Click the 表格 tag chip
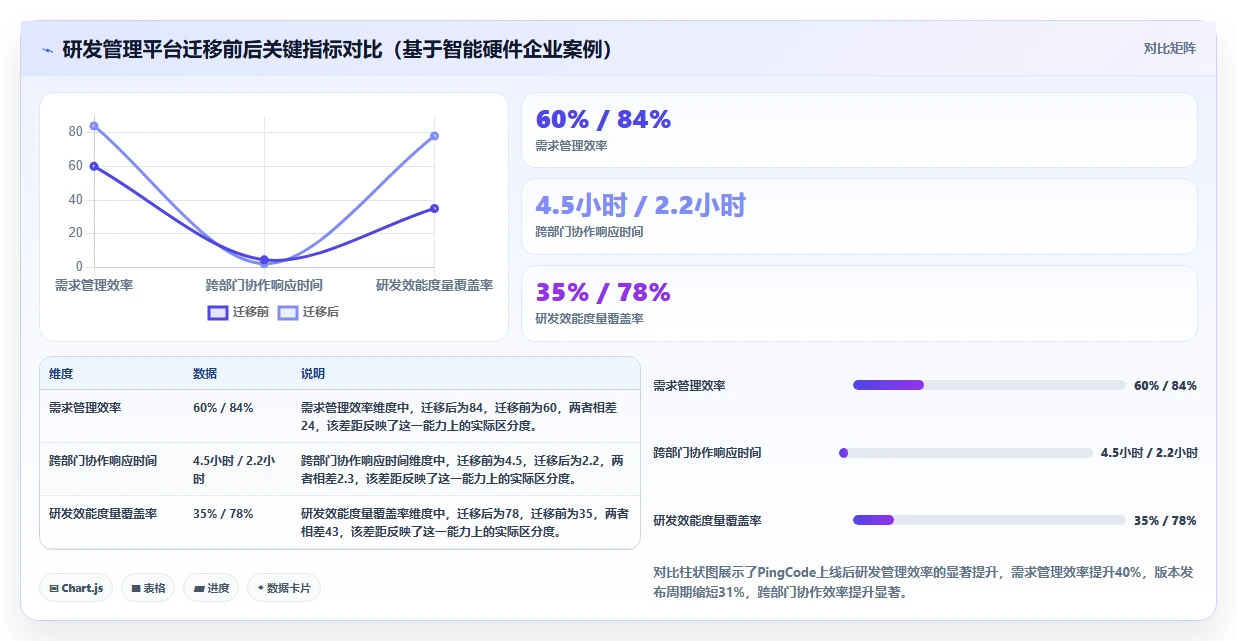This screenshot has height=641, width=1237. pyautogui.click(x=148, y=588)
